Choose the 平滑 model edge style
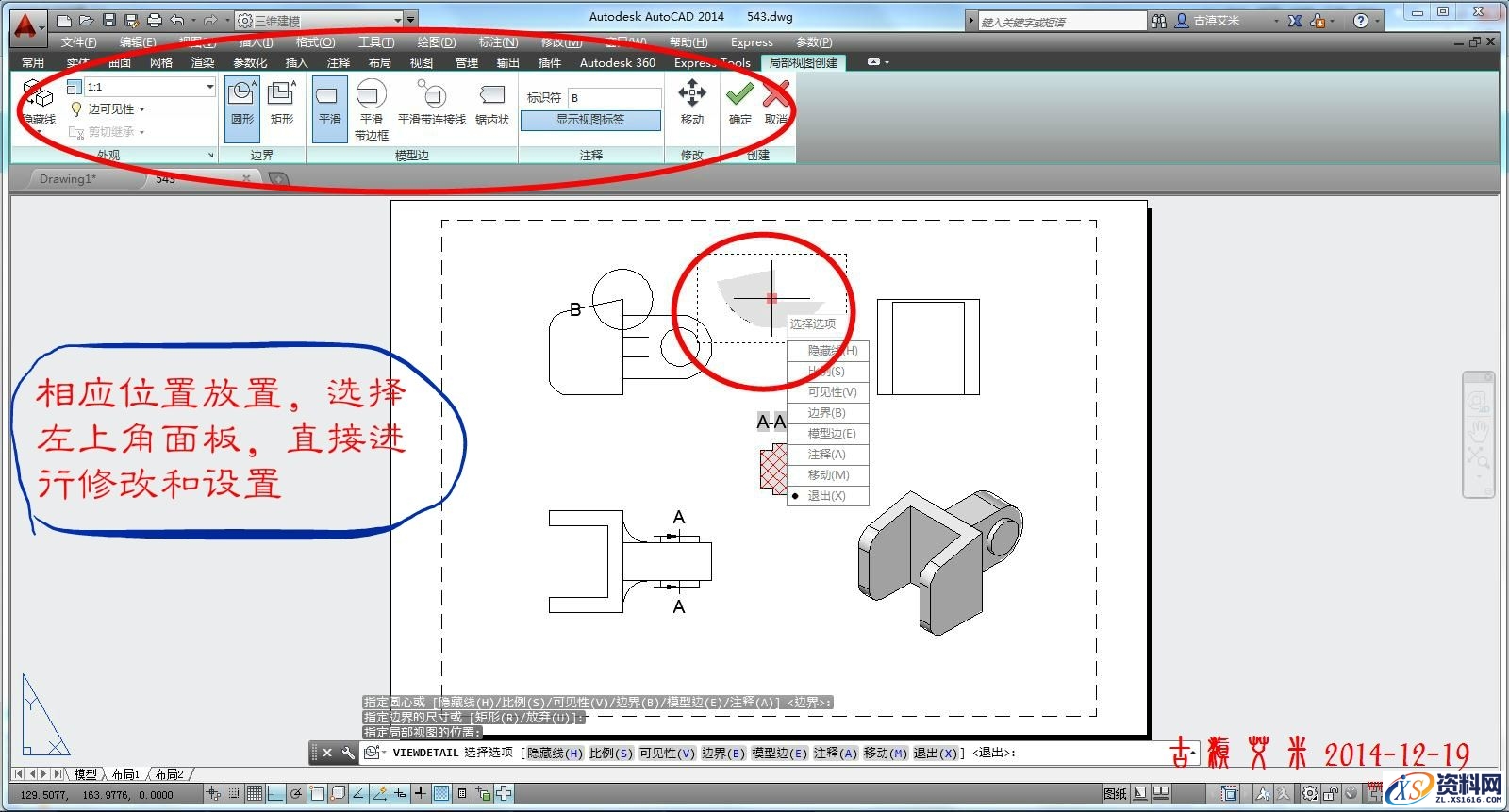 pyautogui.click(x=329, y=104)
